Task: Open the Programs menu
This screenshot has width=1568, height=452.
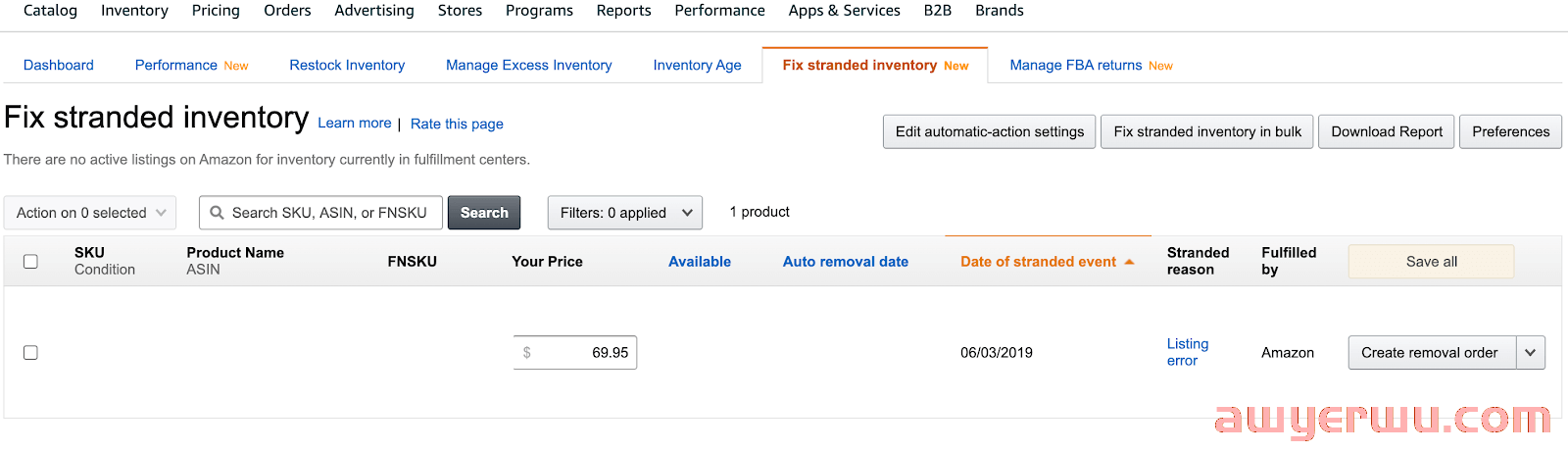Action: click(539, 11)
